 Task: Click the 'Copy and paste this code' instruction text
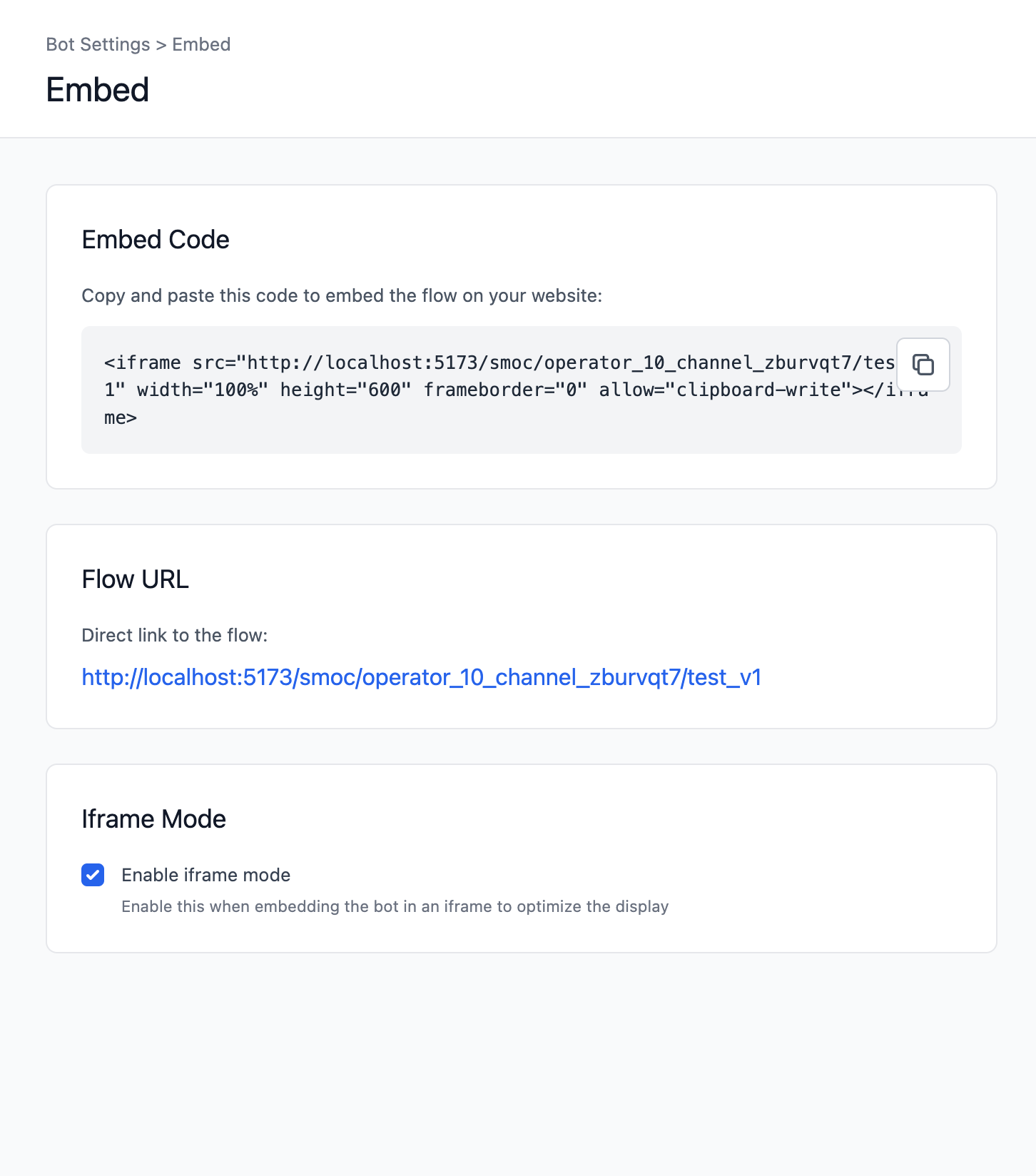pyautogui.click(x=342, y=295)
